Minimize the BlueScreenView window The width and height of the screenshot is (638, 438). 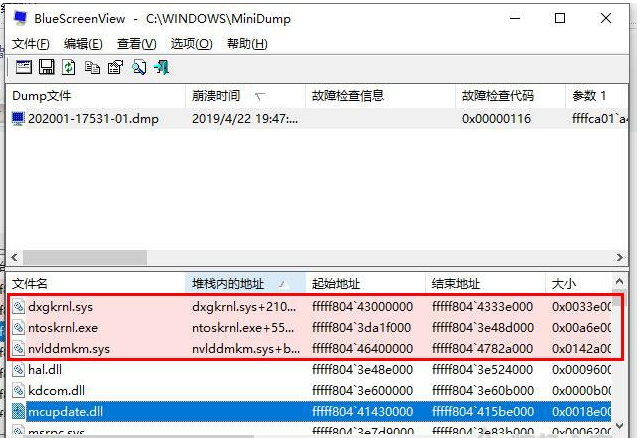click(x=515, y=18)
